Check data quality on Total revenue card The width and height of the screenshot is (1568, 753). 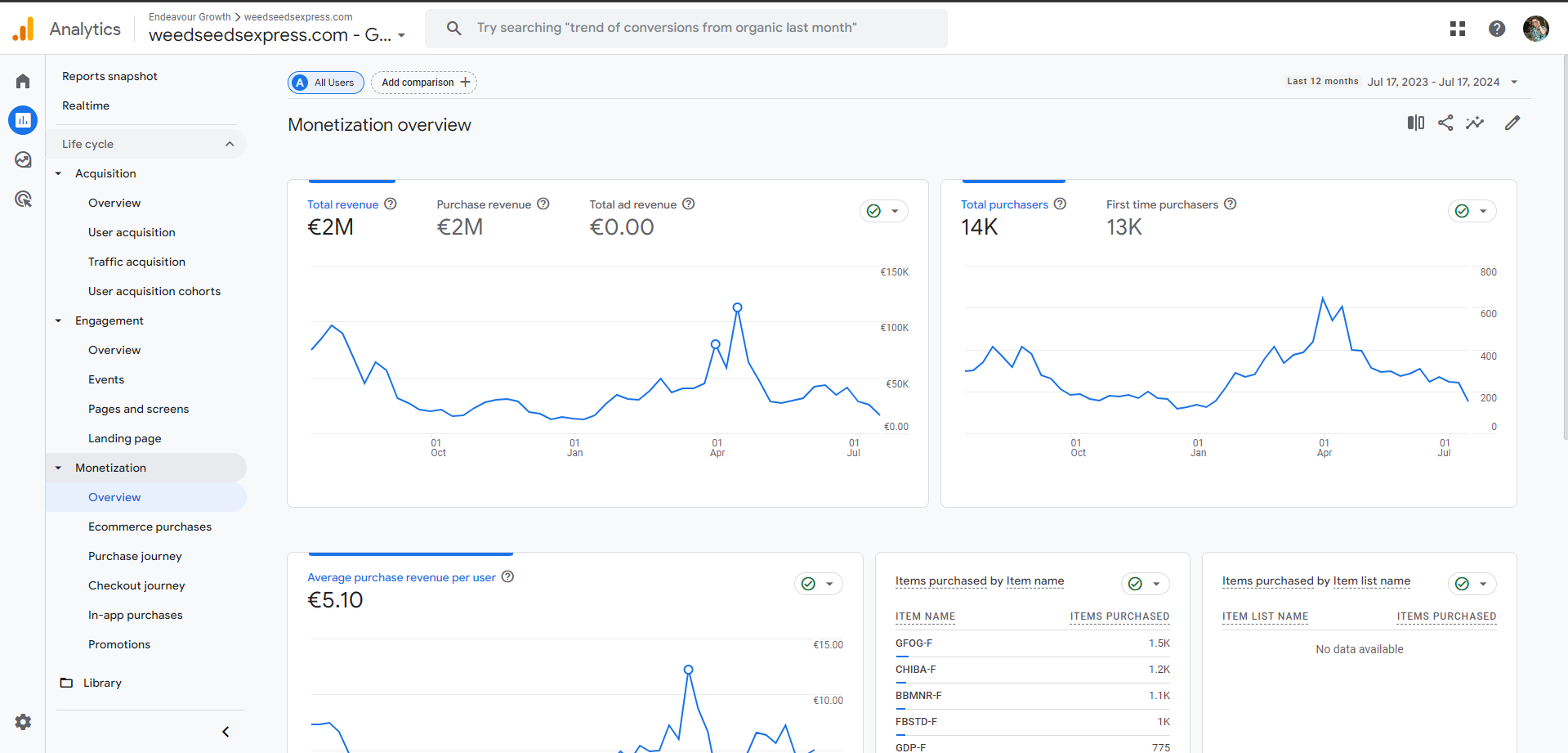[x=874, y=210]
